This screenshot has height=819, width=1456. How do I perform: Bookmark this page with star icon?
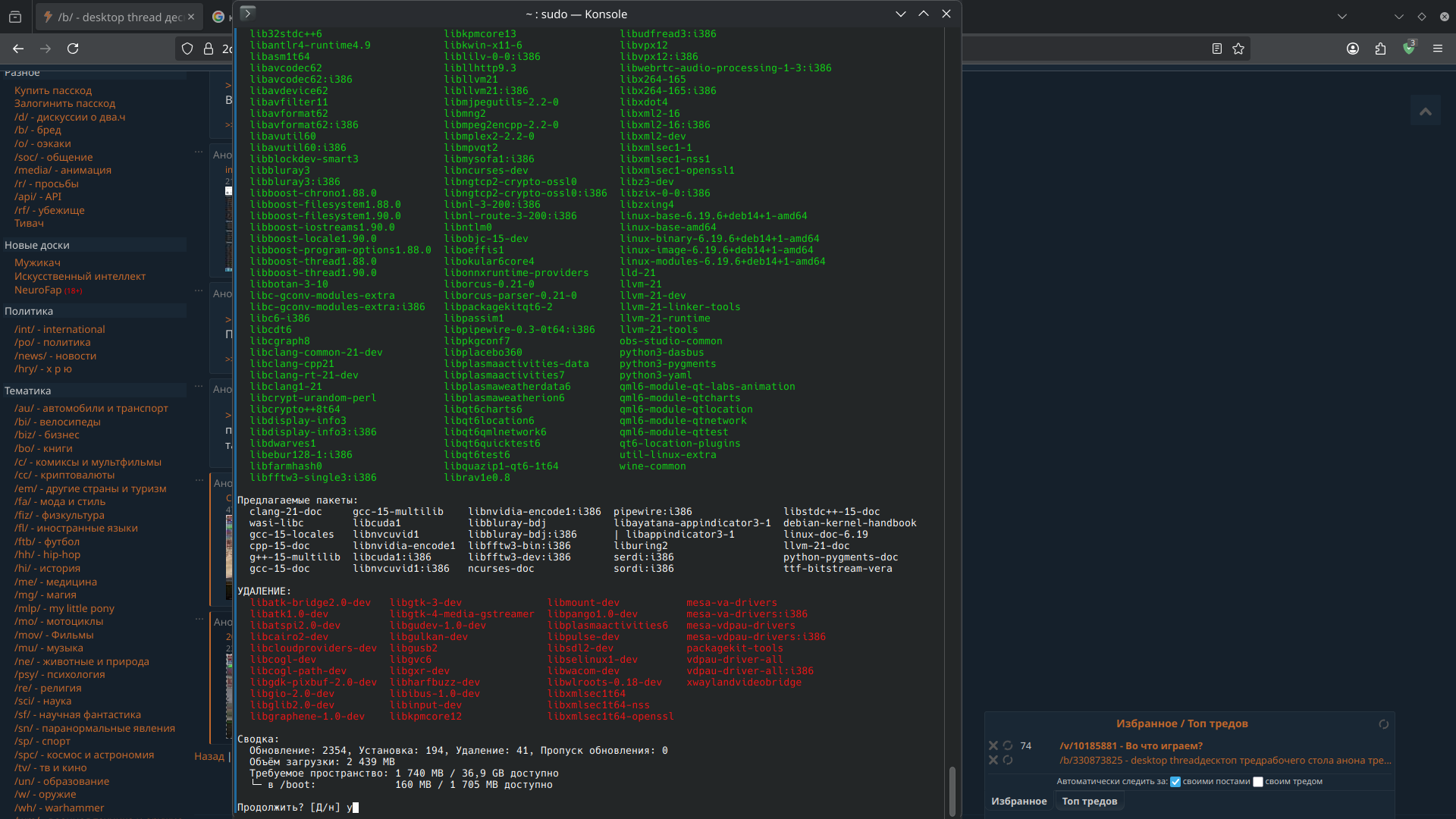(x=1238, y=49)
